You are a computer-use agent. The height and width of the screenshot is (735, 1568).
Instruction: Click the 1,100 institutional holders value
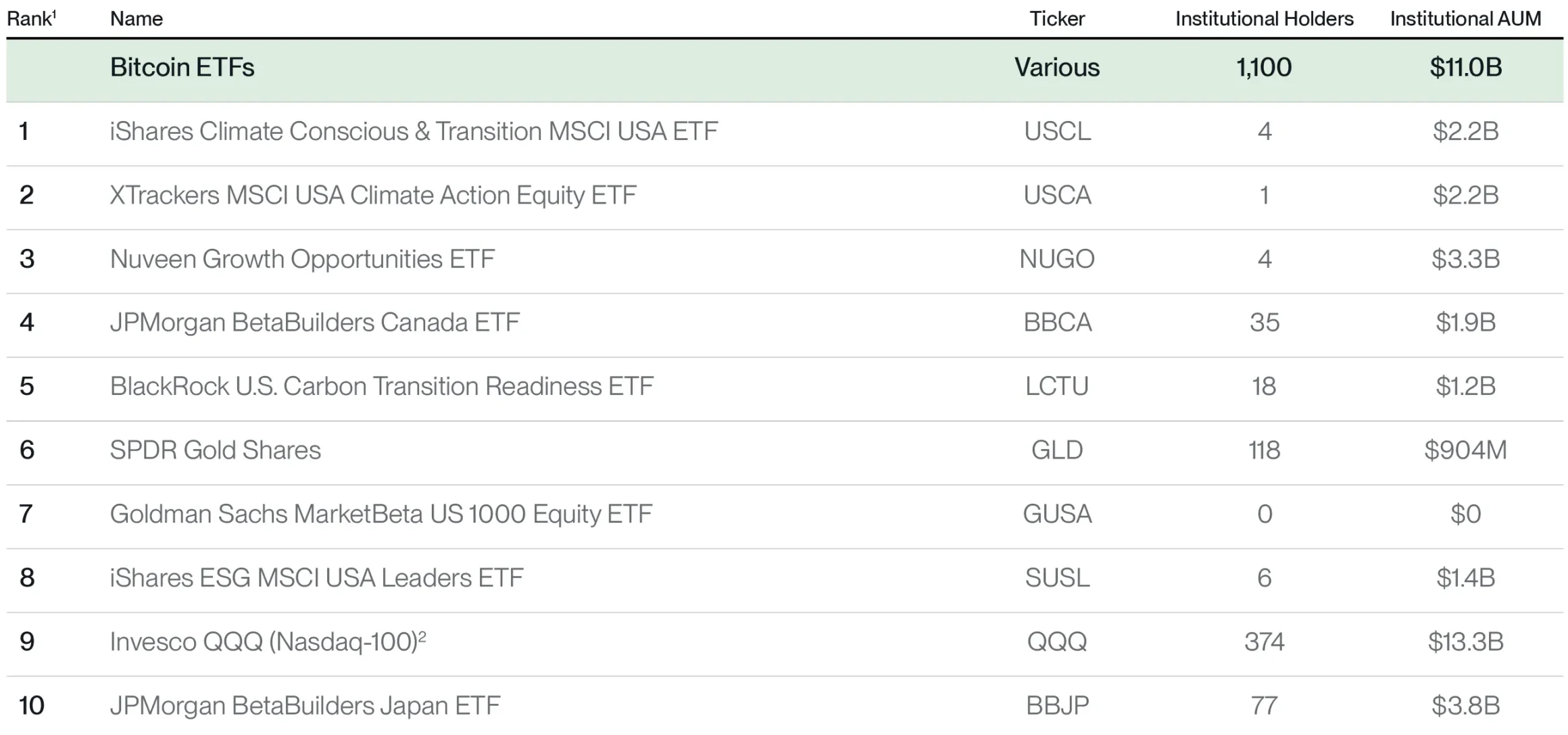(1263, 68)
